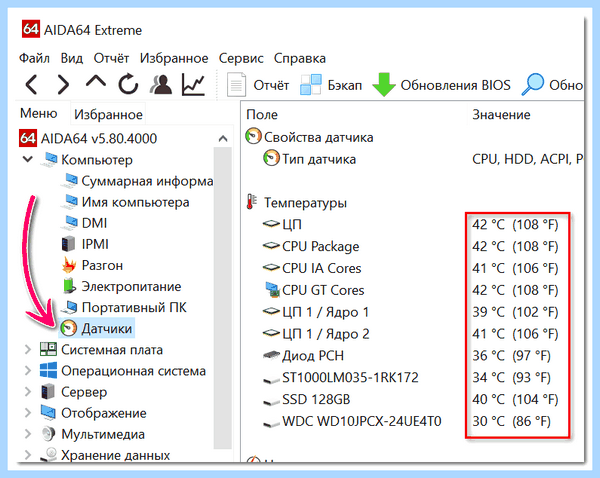
Task: Click the Портативный ПК laptop icon
Action: click(69, 307)
